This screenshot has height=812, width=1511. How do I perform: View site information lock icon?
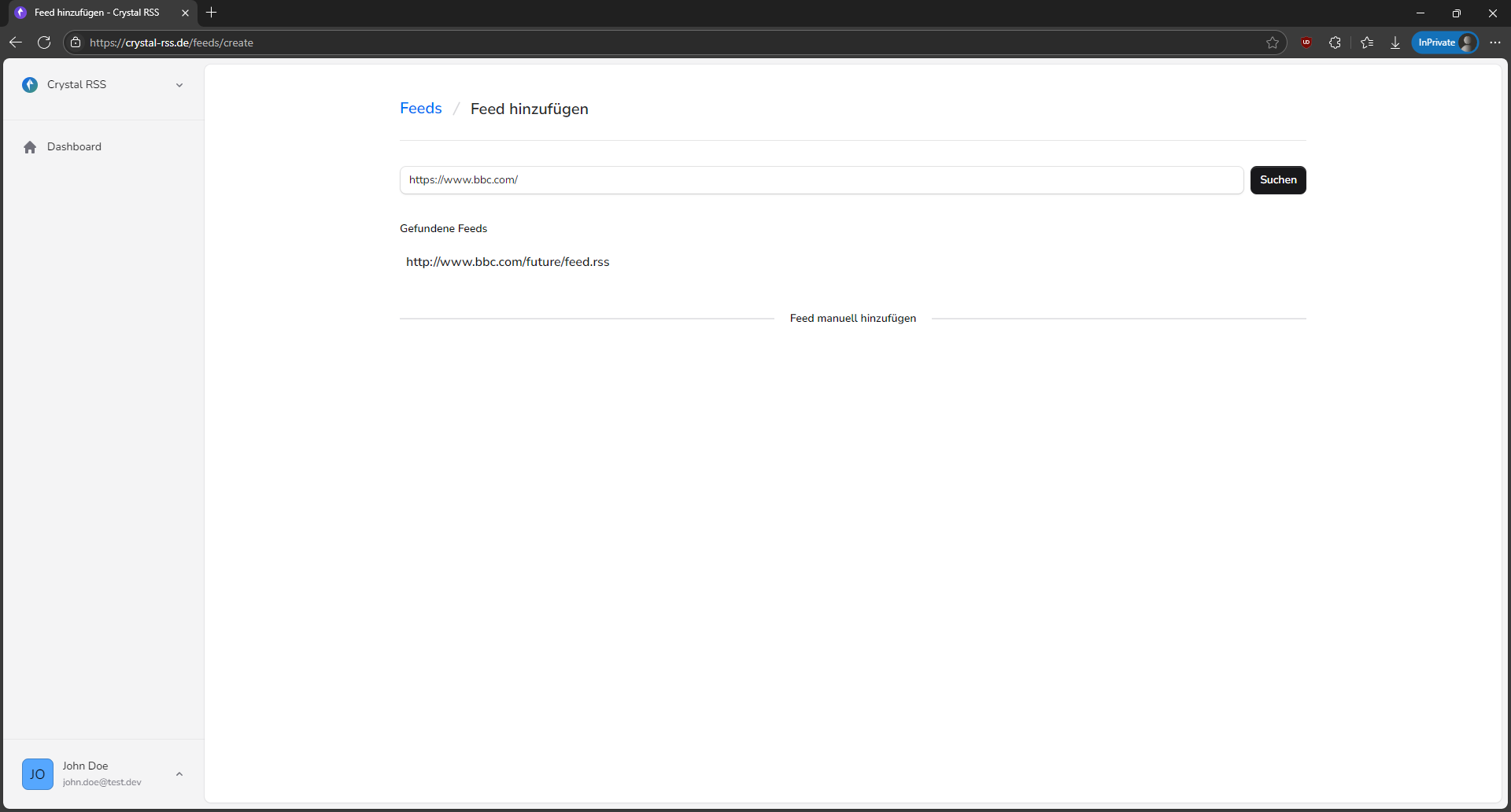coord(76,42)
